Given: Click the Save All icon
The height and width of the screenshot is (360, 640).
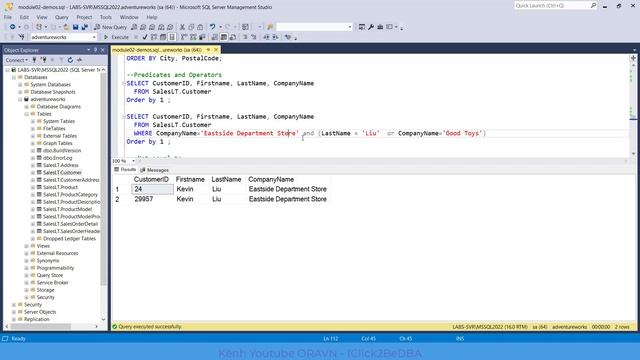Looking at the screenshot, I should point(84,27).
